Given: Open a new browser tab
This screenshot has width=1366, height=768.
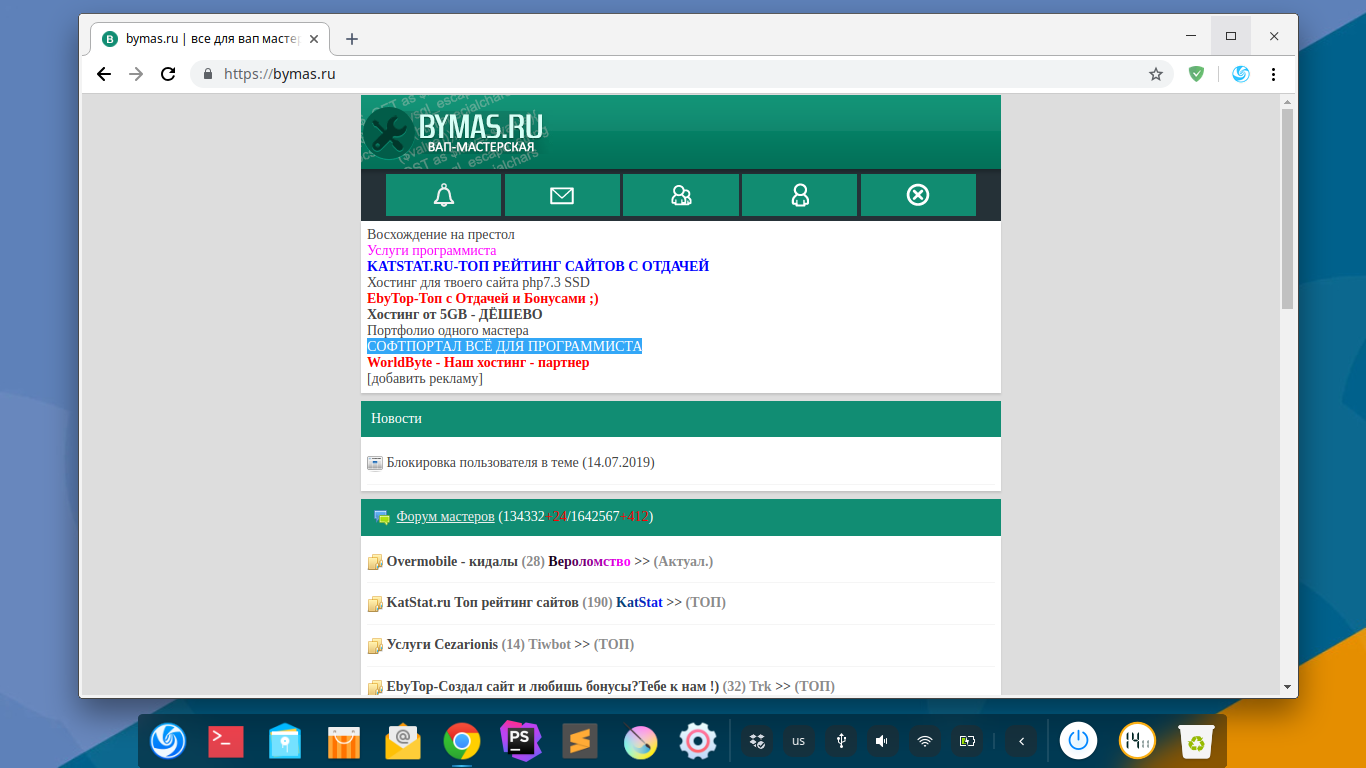Looking at the screenshot, I should pos(351,39).
